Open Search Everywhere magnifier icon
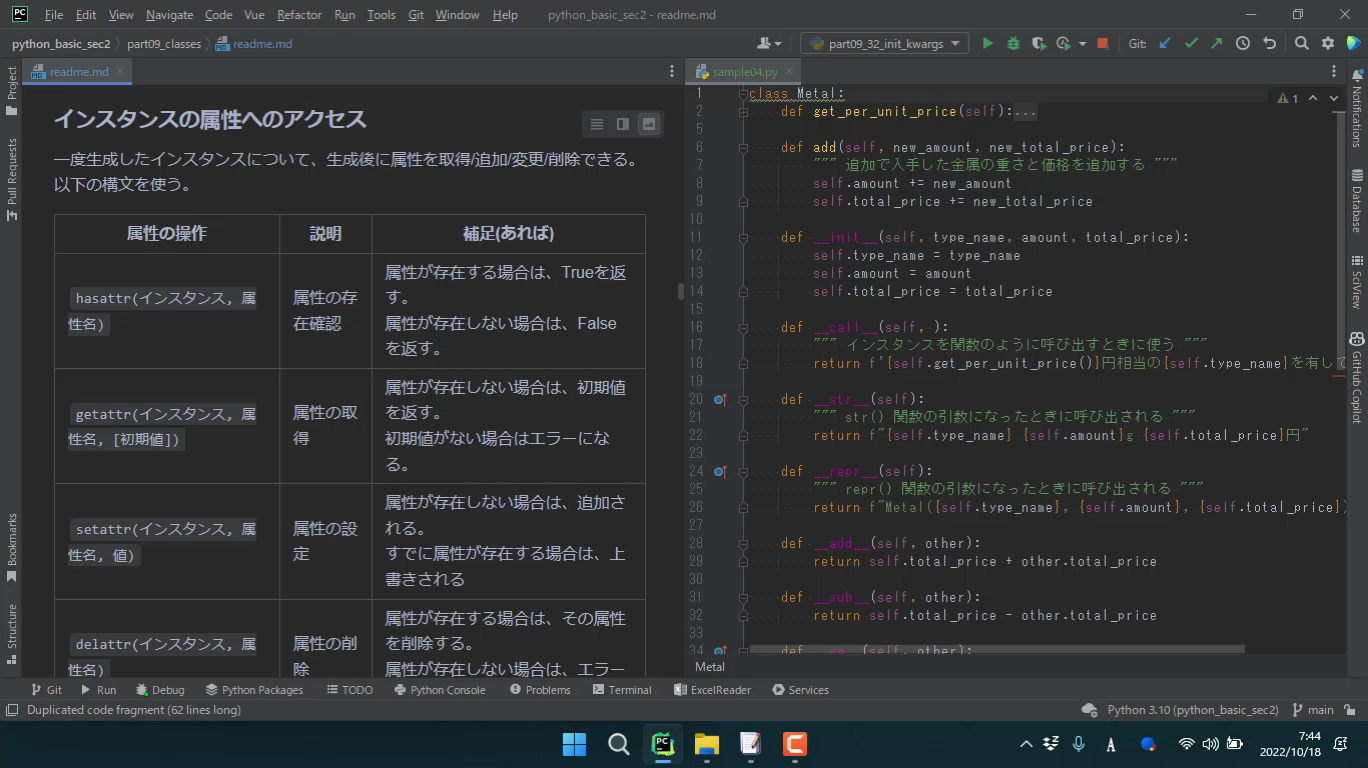The width and height of the screenshot is (1368, 768). pos(1301,43)
